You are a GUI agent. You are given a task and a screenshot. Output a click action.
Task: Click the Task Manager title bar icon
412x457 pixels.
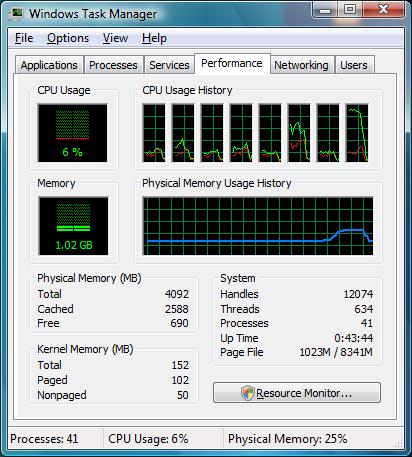pos(16,14)
